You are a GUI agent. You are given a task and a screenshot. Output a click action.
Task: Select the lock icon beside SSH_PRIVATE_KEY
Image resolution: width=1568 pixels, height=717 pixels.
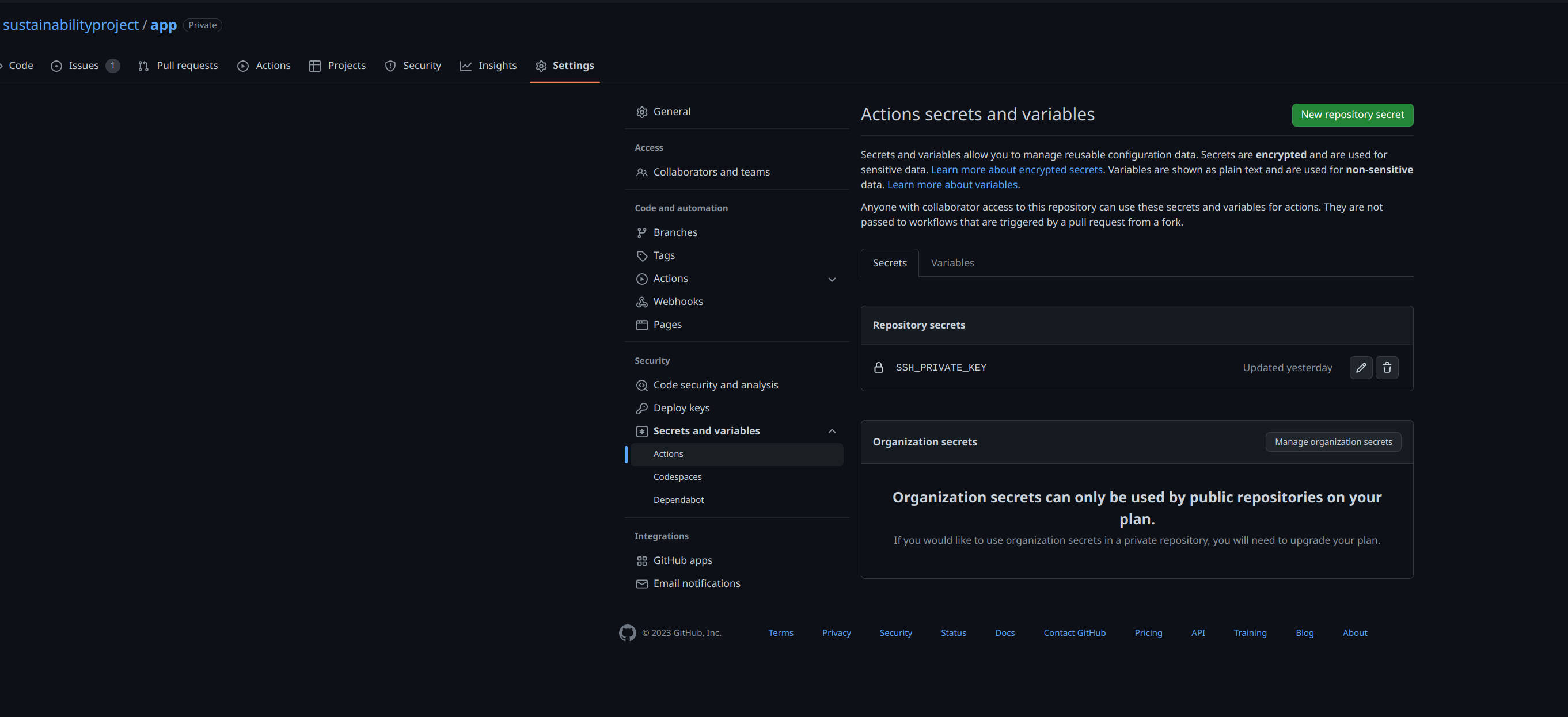click(x=878, y=367)
